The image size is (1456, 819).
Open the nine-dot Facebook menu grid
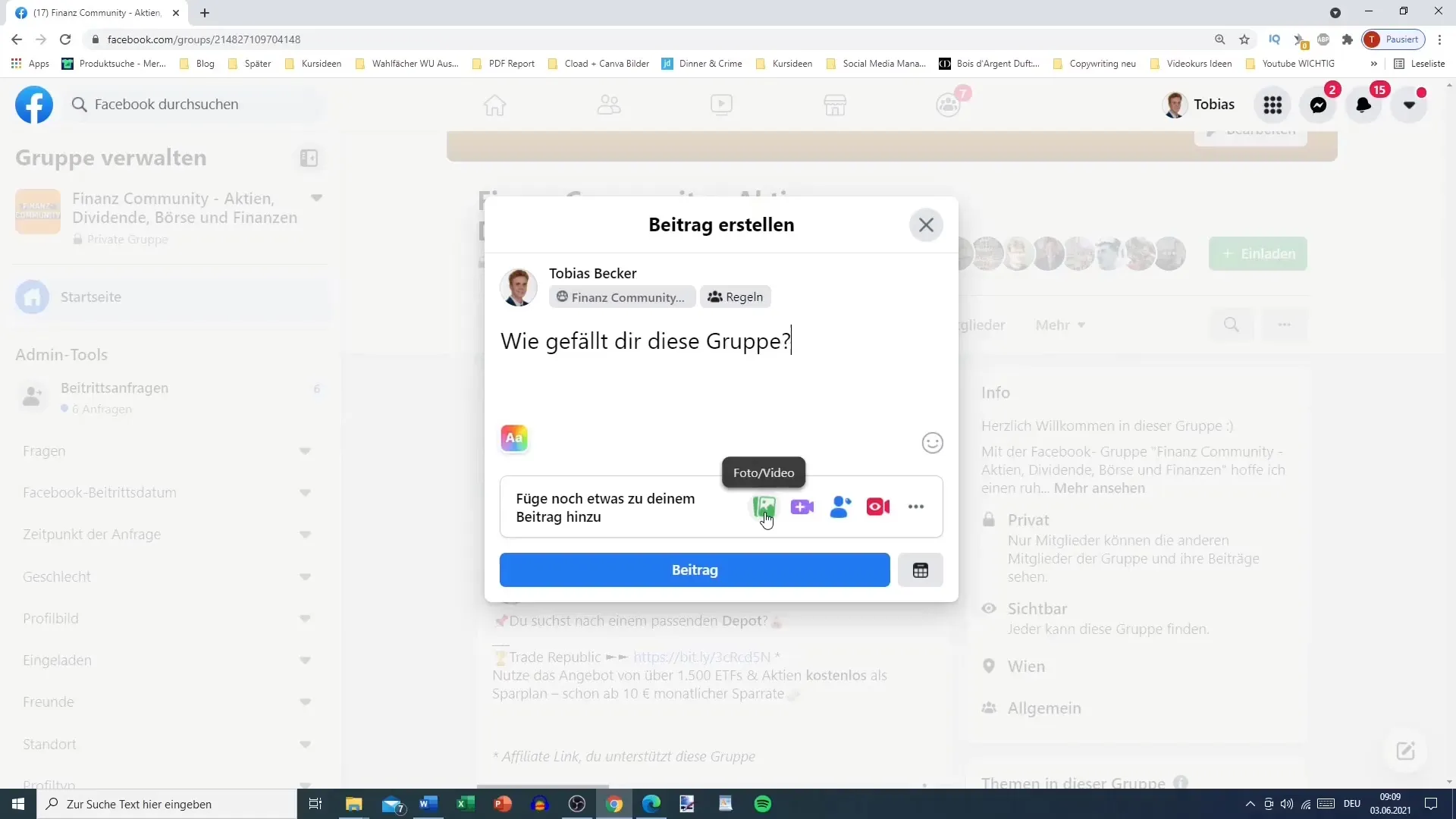(x=1272, y=105)
